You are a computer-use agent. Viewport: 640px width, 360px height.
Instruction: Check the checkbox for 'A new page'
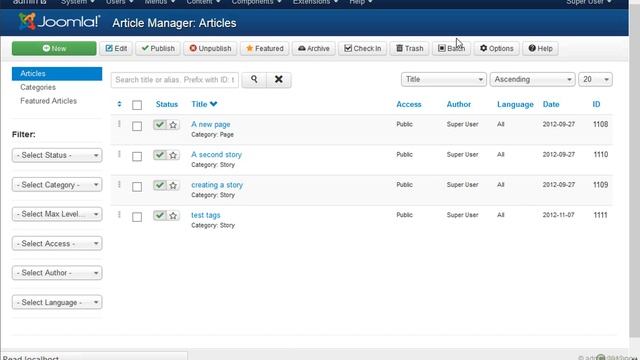(x=137, y=126)
